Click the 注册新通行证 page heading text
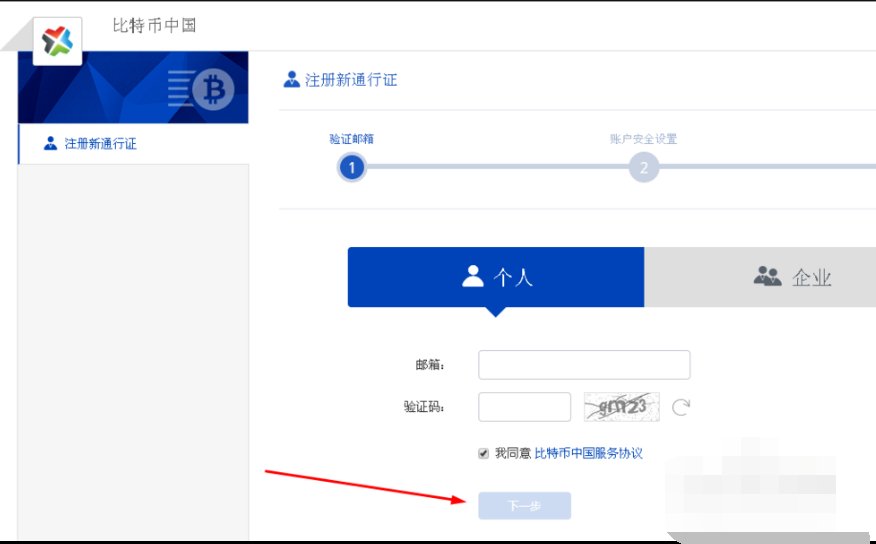 351,80
